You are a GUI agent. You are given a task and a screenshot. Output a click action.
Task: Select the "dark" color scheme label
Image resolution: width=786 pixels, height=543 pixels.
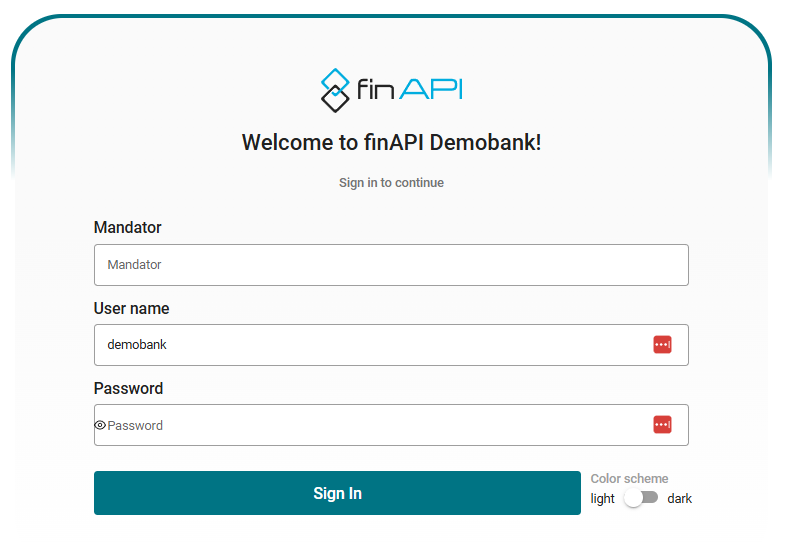click(680, 499)
